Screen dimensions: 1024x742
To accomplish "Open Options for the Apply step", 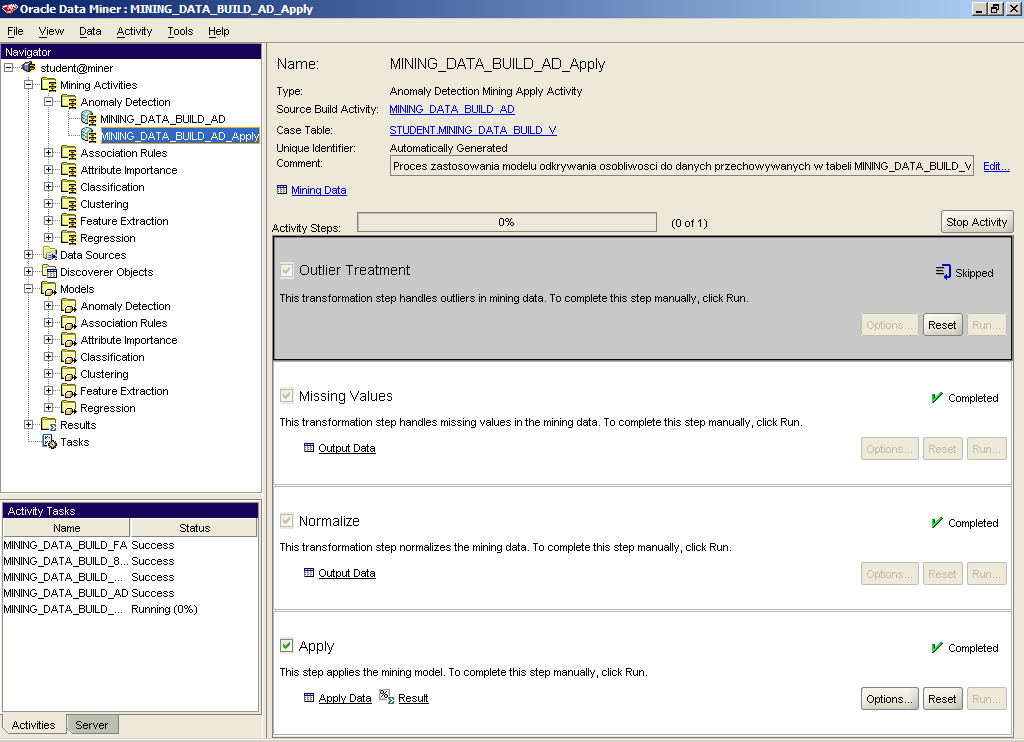I will [x=889, y=699].
